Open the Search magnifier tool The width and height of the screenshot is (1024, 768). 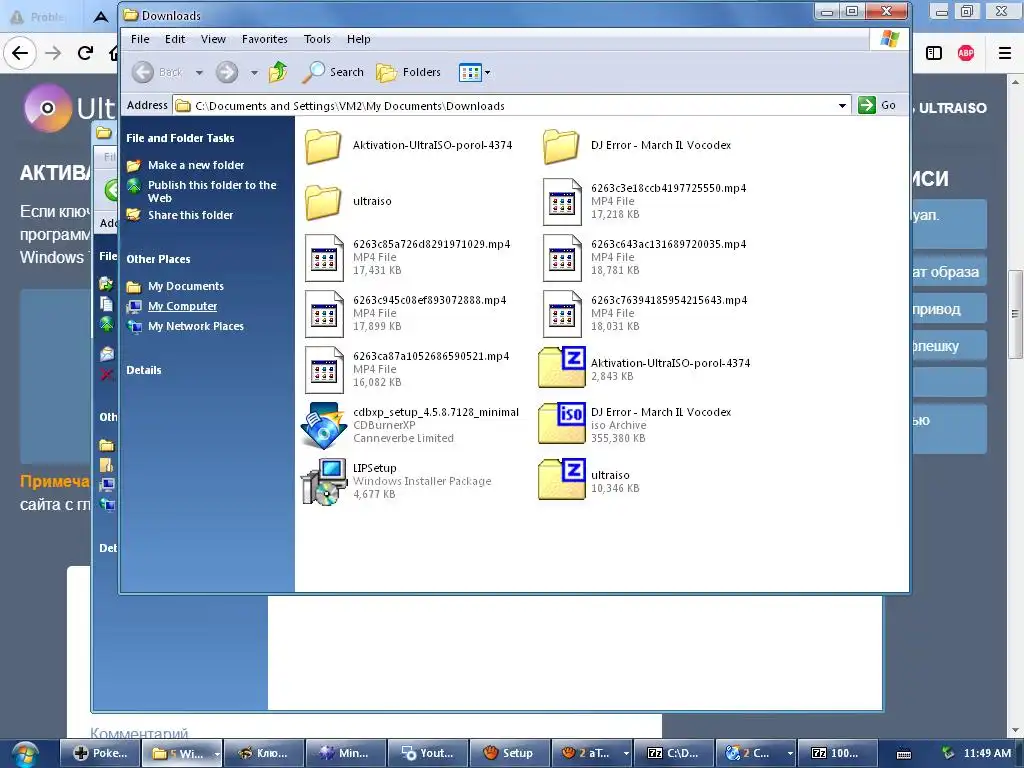[x=333, y=72]
